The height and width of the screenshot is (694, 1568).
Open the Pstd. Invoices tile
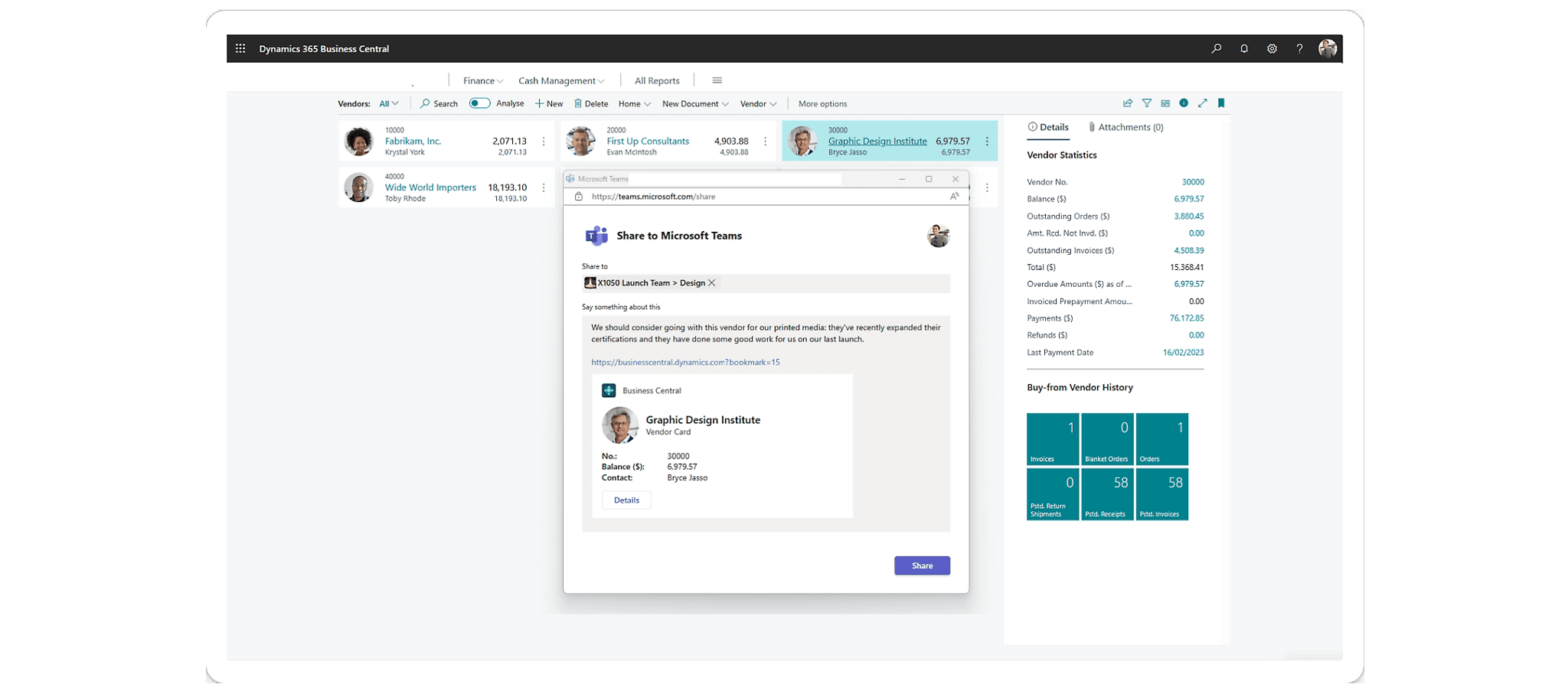coord(1162,494)
